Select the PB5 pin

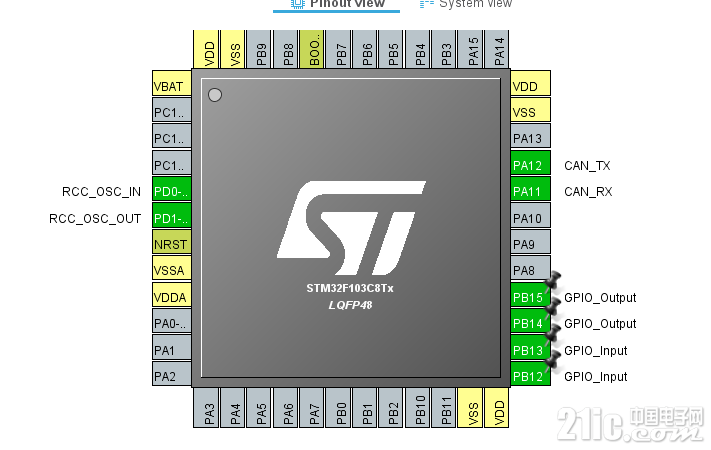tap(391, 49)
